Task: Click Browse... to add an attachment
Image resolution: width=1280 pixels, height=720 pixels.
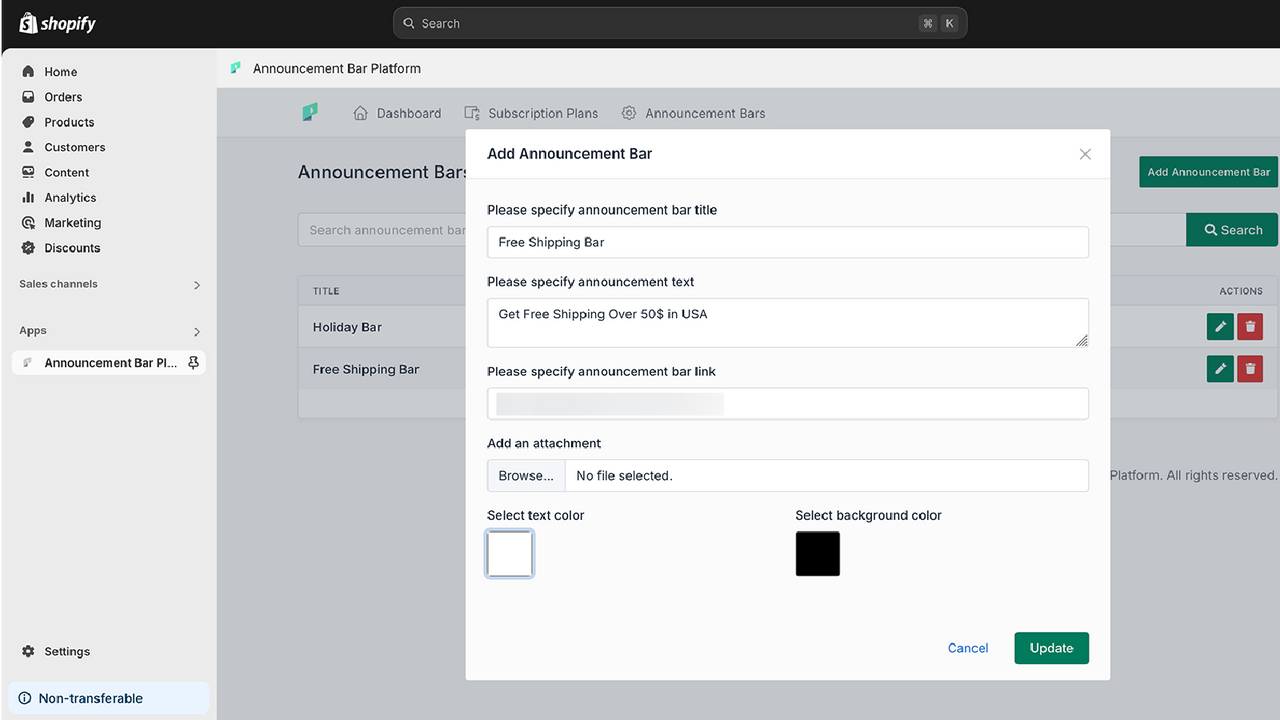Action: click(x=526, y=476)
